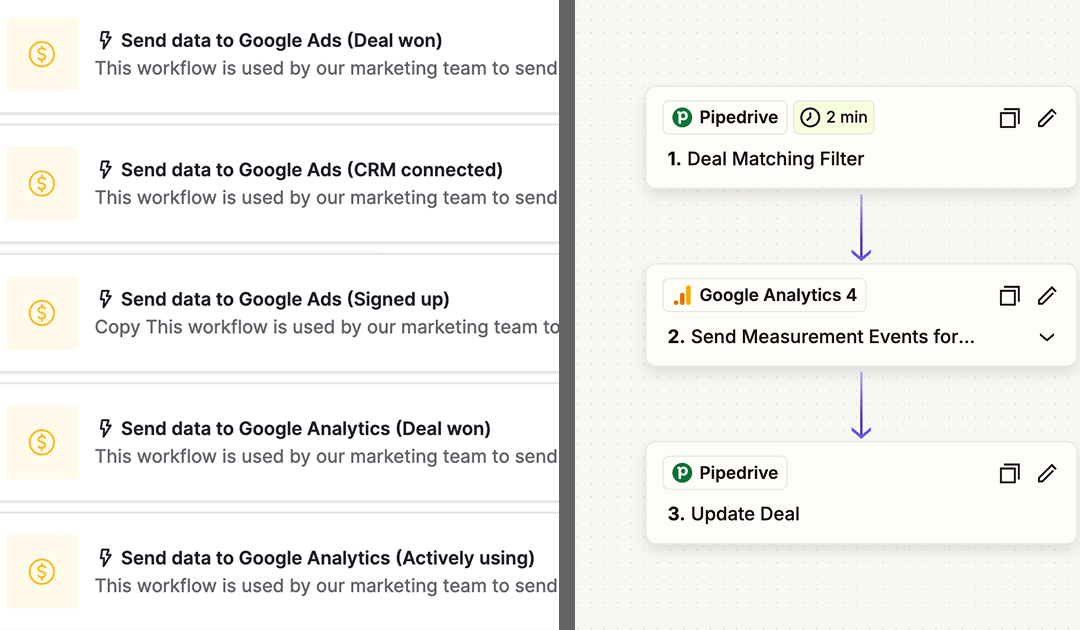Expand the Send Measurement Events step chevron
Viewport: 1080px width, 630px height.
click(x=1047, y=337)
